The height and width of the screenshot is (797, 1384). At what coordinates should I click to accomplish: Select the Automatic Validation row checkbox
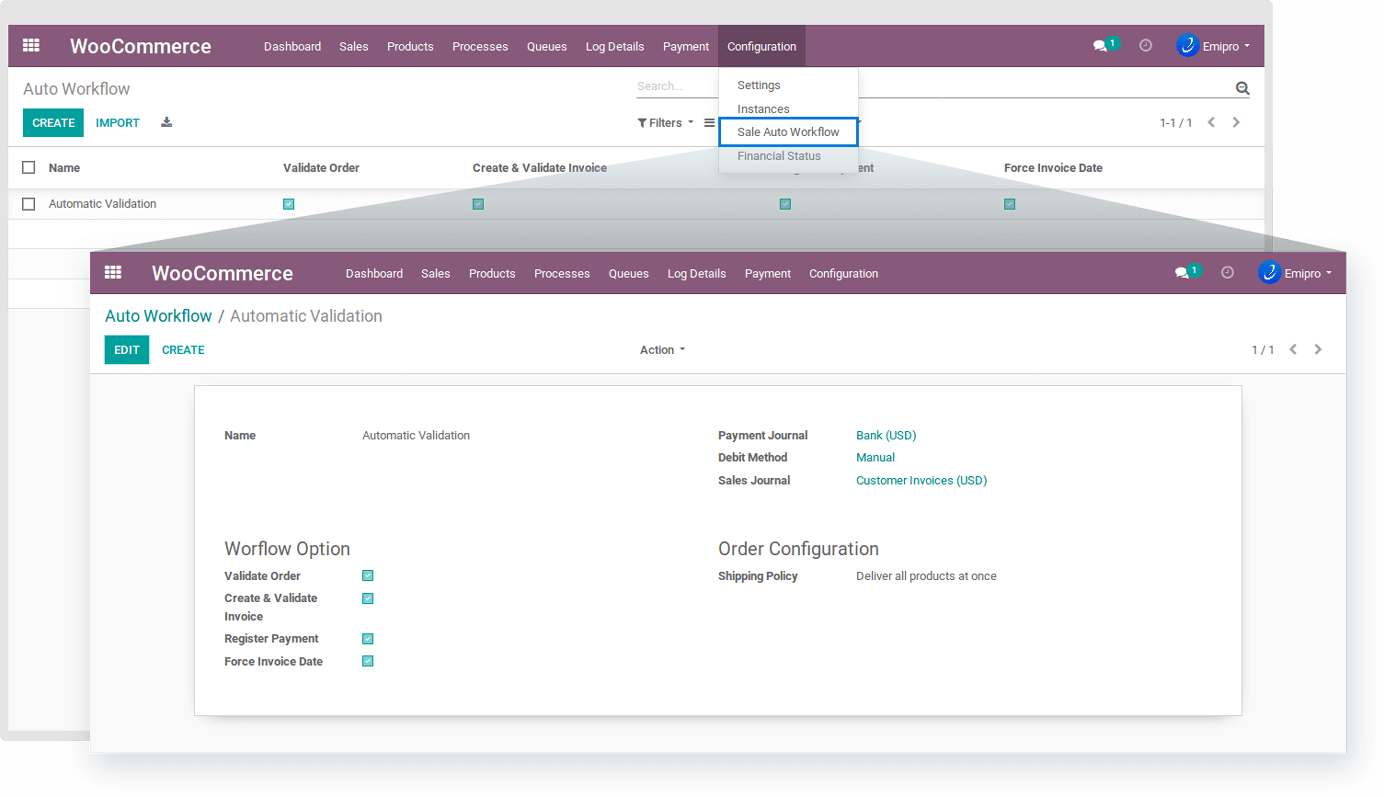coord(29,204)
